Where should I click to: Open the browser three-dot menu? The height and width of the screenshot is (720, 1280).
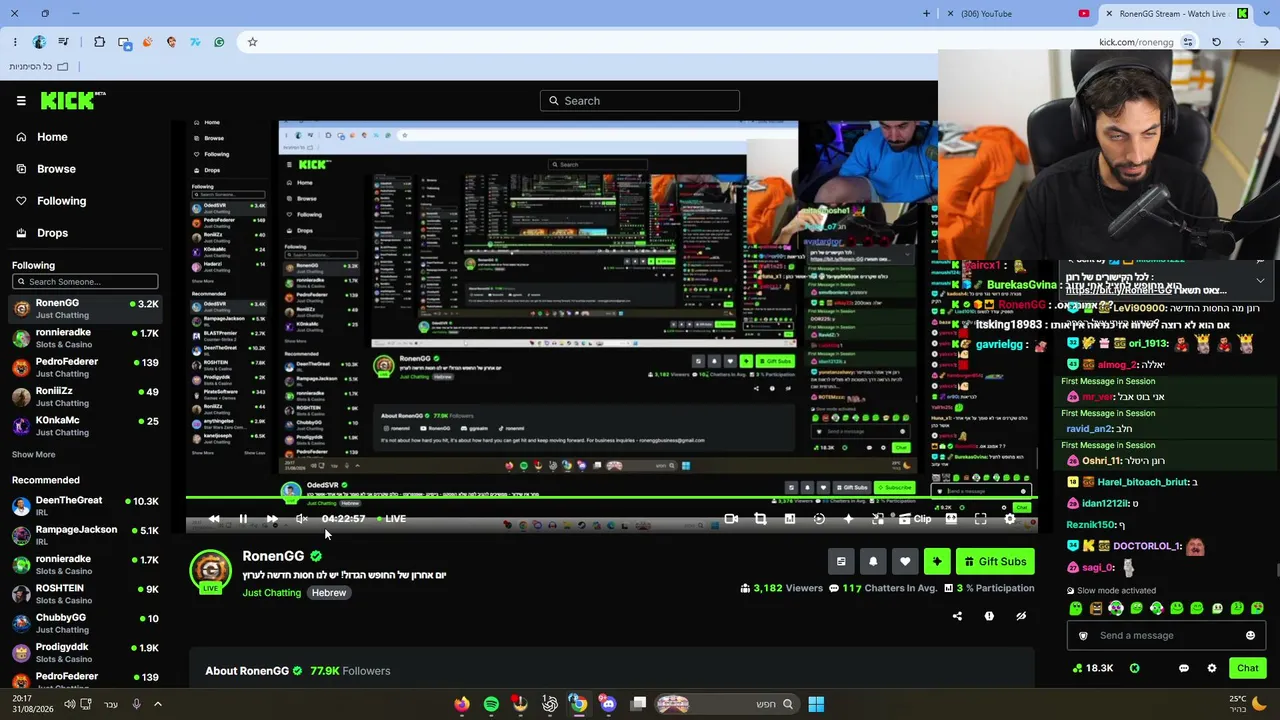click(x=15, y=42)
